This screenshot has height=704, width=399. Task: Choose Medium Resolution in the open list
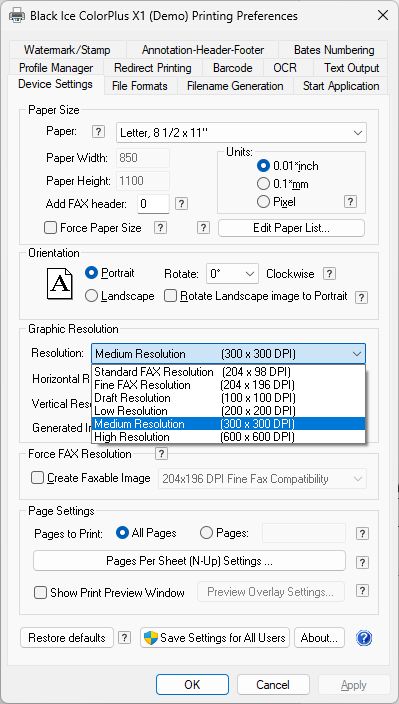tap(228, 424)
